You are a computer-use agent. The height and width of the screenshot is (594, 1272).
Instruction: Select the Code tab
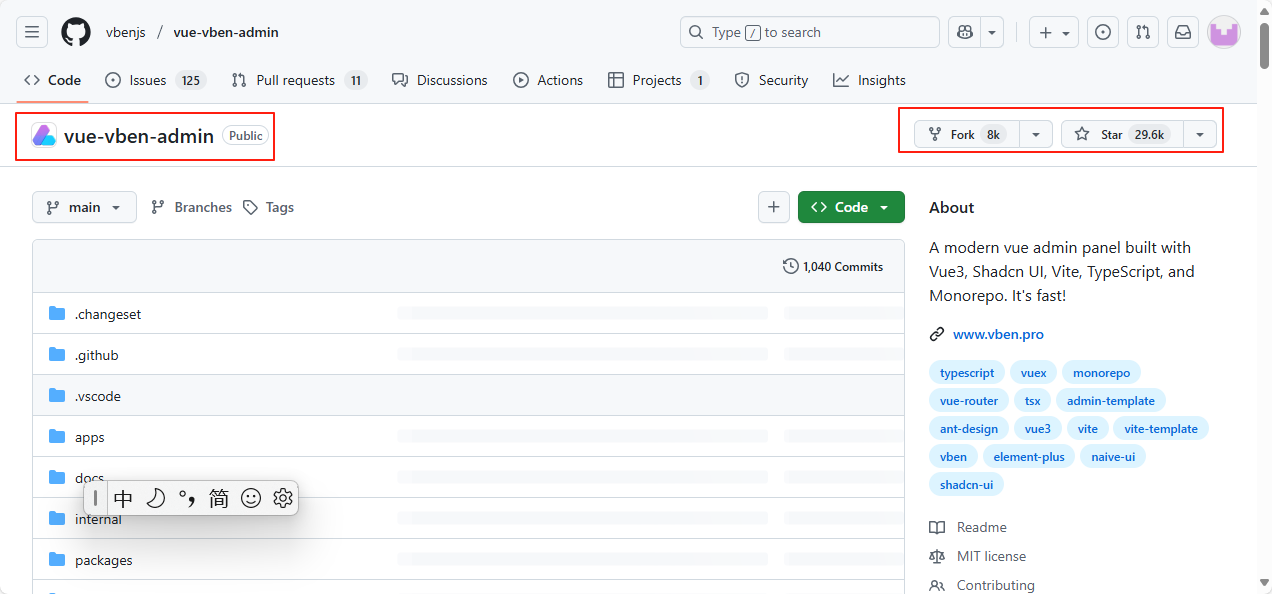click(x=53, y=80)
